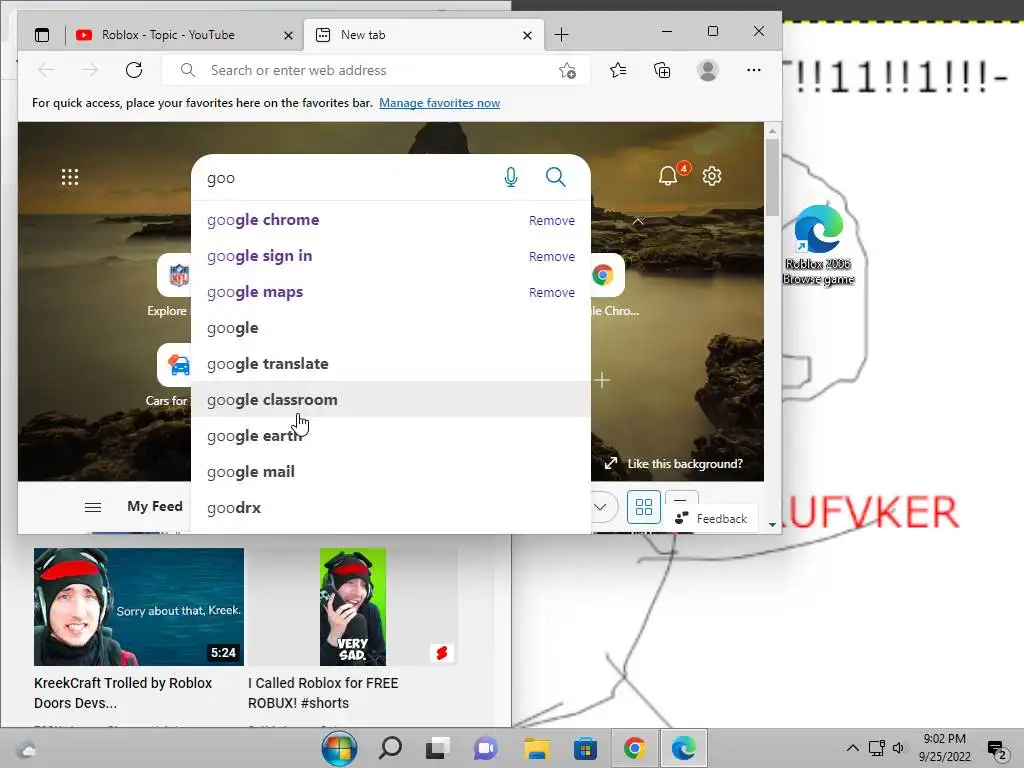Select the google classroom suggestion
Image resolution: width=1024 pixels, height=768 pixels.
click(x=391, y=399)
